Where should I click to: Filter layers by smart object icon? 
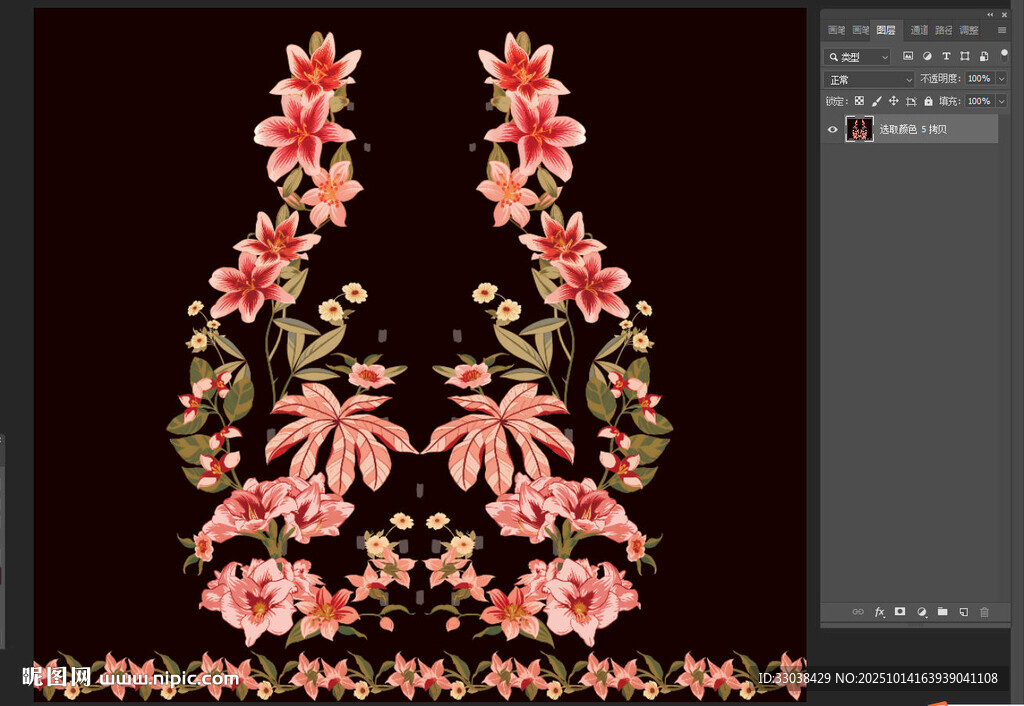pos(984,56)
